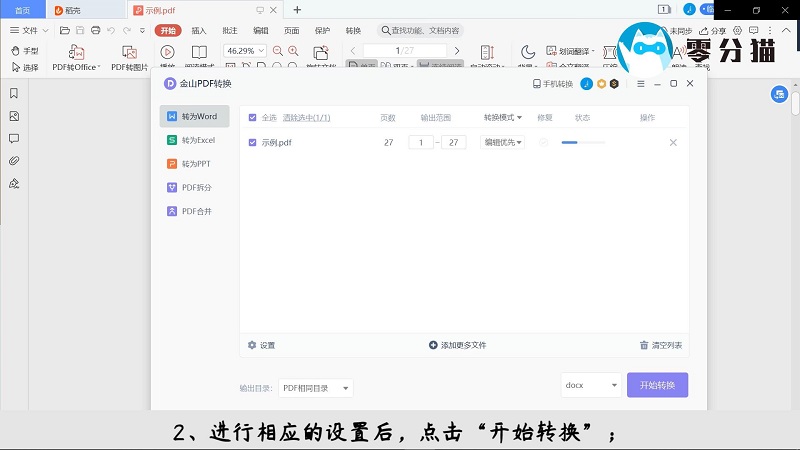
Task: Uncheck the 示例.pdf file checkbox
Action: tap(252, 142)
